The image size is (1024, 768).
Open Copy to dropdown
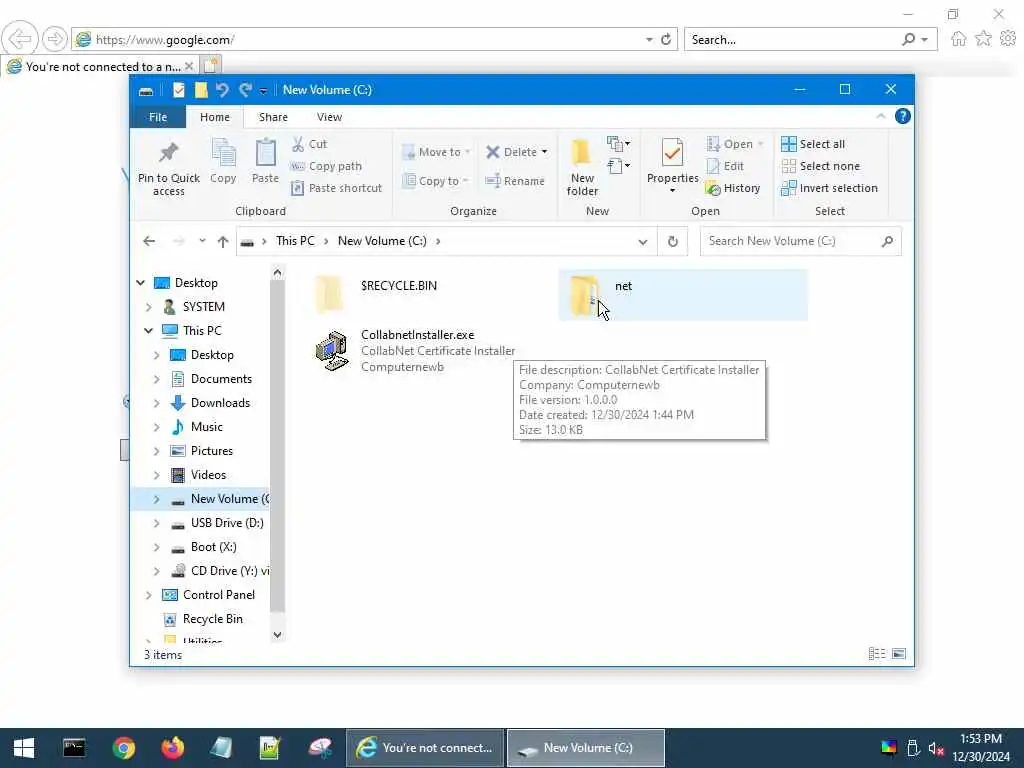click(x=436, y=181)
